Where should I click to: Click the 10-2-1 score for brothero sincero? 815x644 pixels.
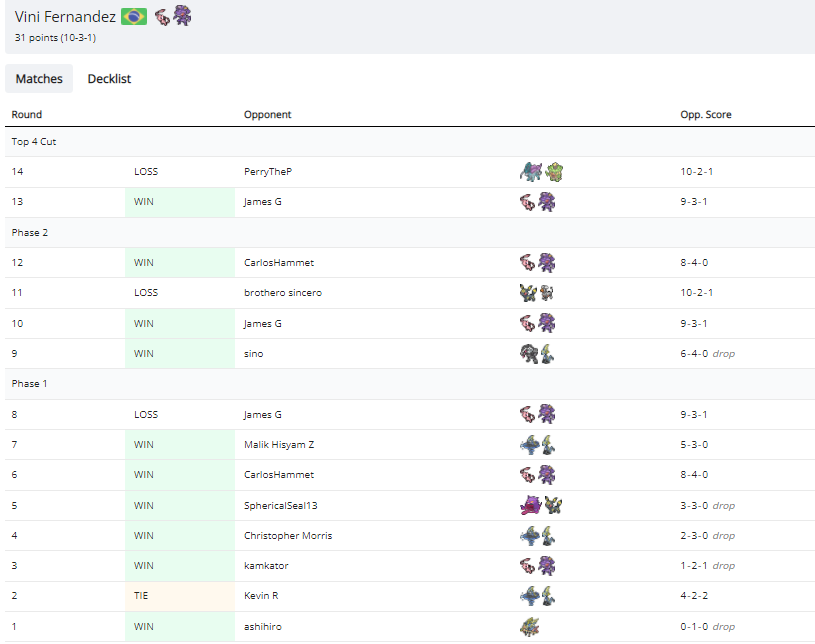click(696, 293)
